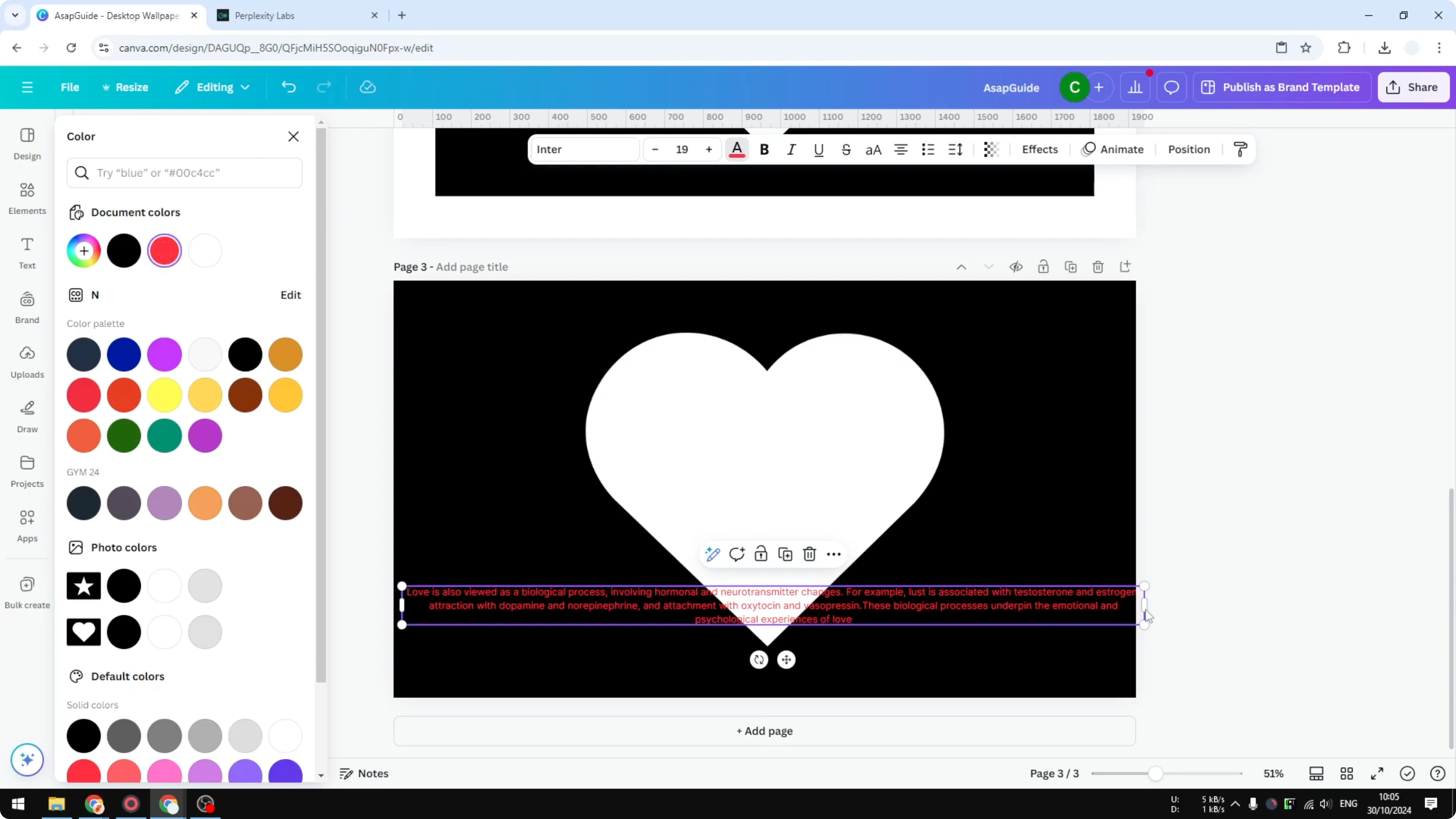Click the text color icon in toolbar

click(x=736, y=150)
